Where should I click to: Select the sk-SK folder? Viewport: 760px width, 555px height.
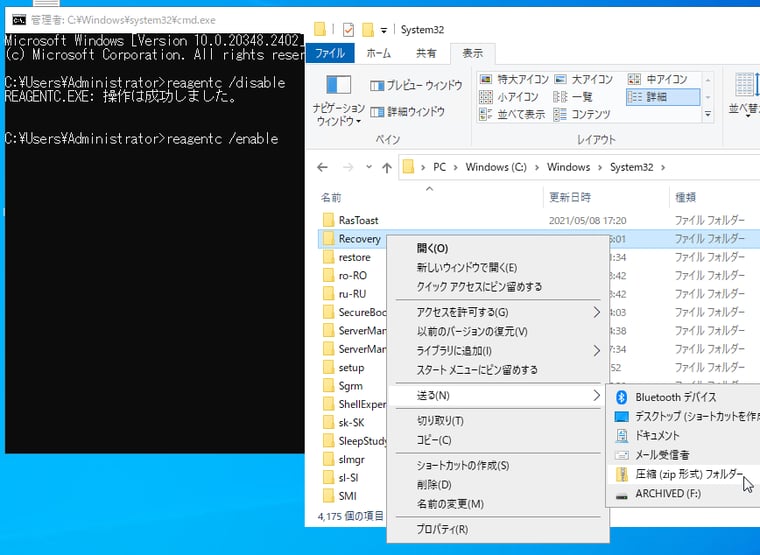click(351, 423)
